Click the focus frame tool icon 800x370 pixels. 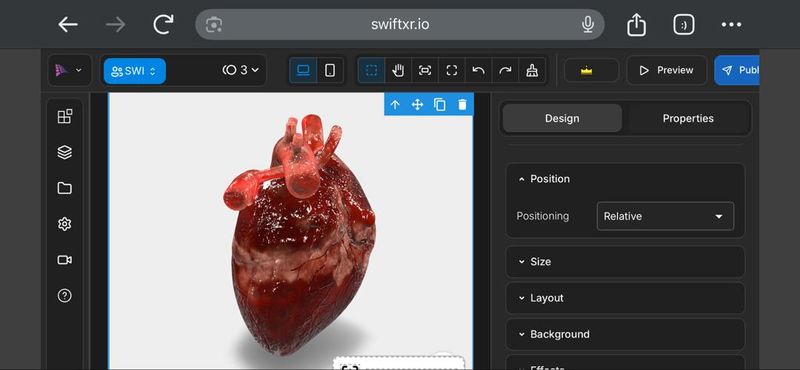coord(425,70)
